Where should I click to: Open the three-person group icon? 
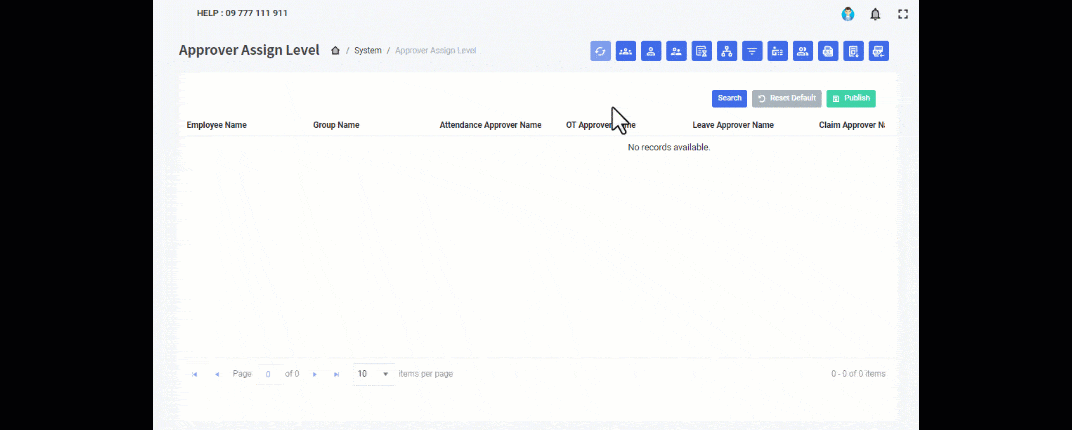click(626, 51)
